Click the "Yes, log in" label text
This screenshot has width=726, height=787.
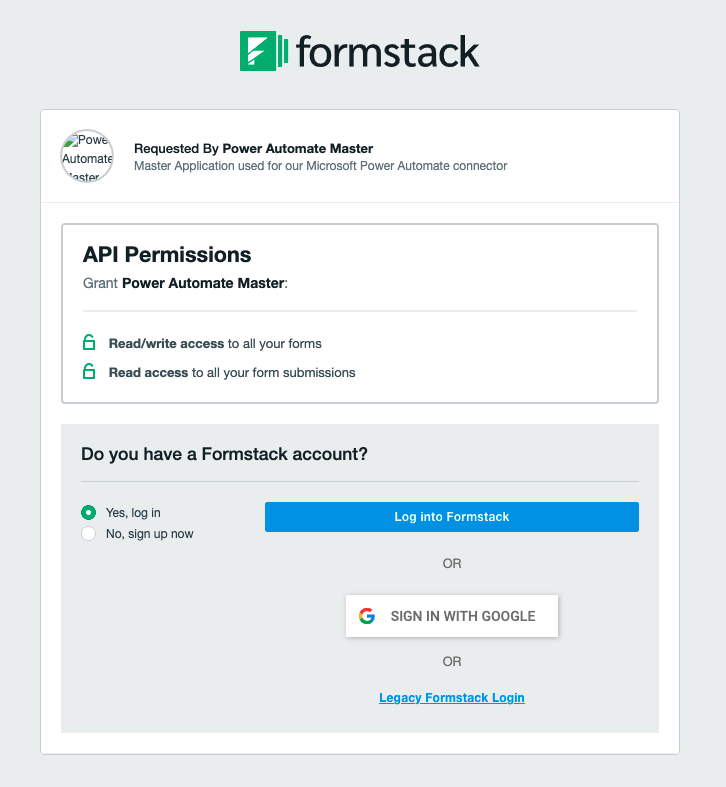[x=133, y=513]
